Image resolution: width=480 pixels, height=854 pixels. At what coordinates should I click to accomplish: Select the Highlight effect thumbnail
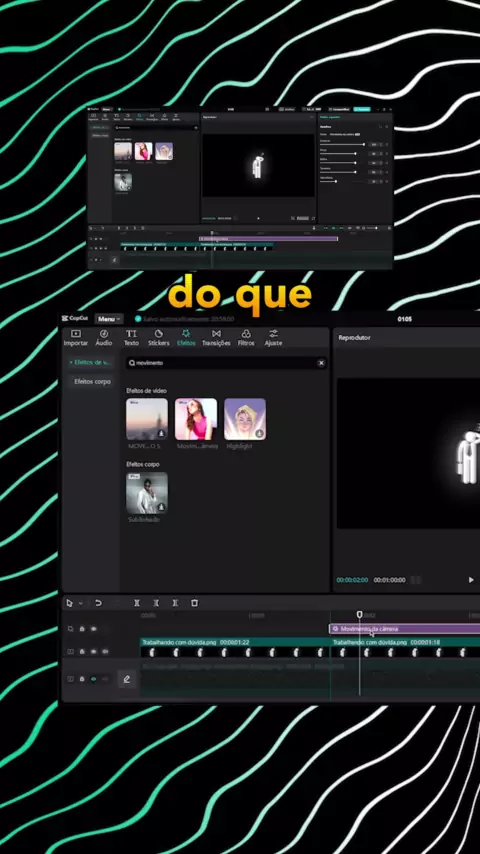click(x=245, y=419)
